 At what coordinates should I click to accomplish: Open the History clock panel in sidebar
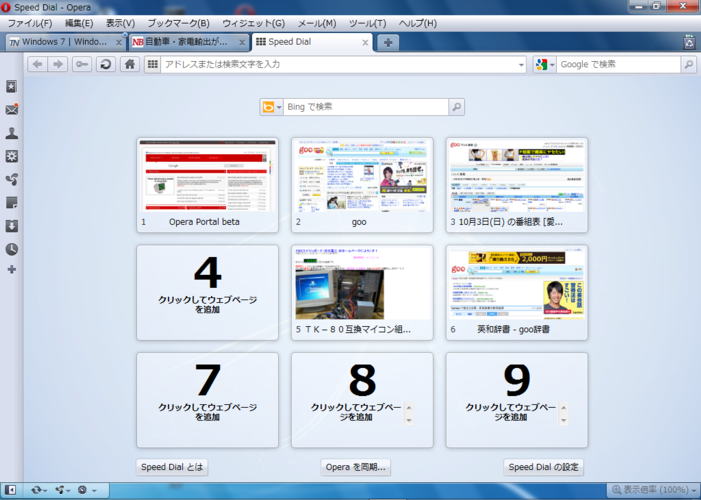pyautogui.click(x=12, y=249)
